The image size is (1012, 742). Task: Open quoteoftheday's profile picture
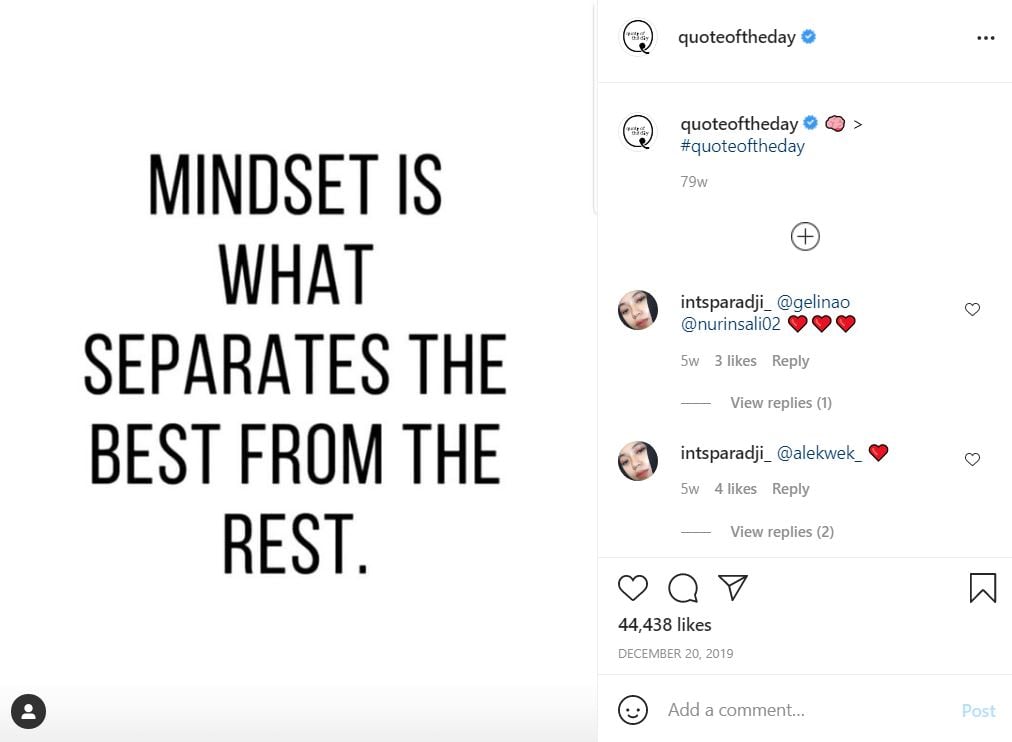coord(638,36)
